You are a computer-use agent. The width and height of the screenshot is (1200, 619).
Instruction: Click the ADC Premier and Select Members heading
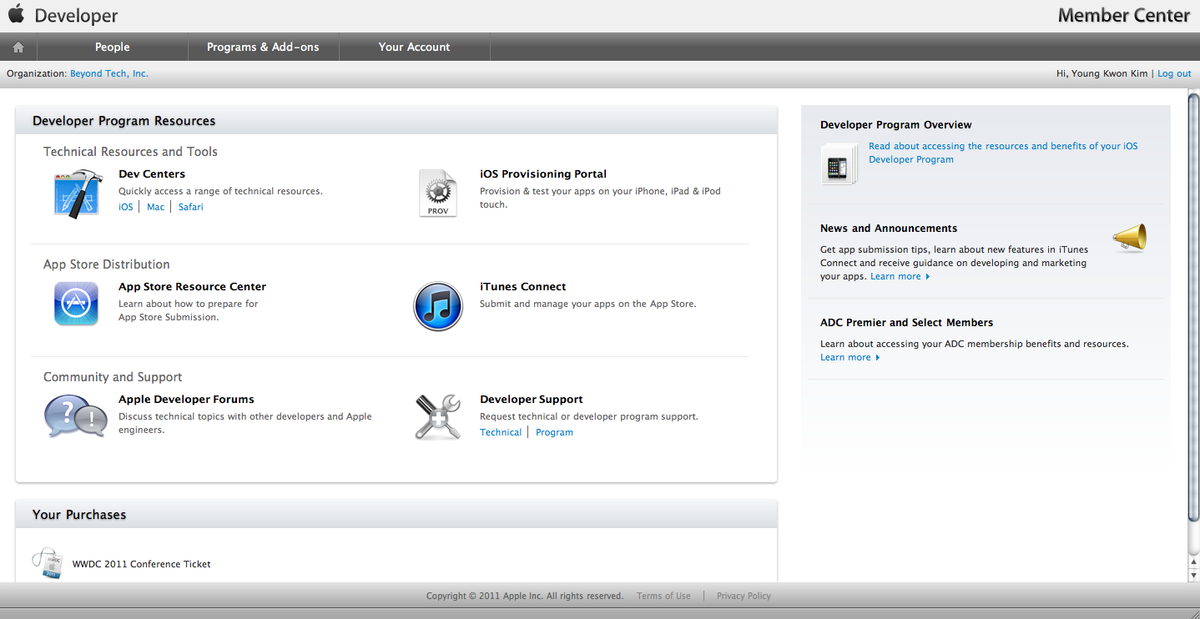point(907,323)
